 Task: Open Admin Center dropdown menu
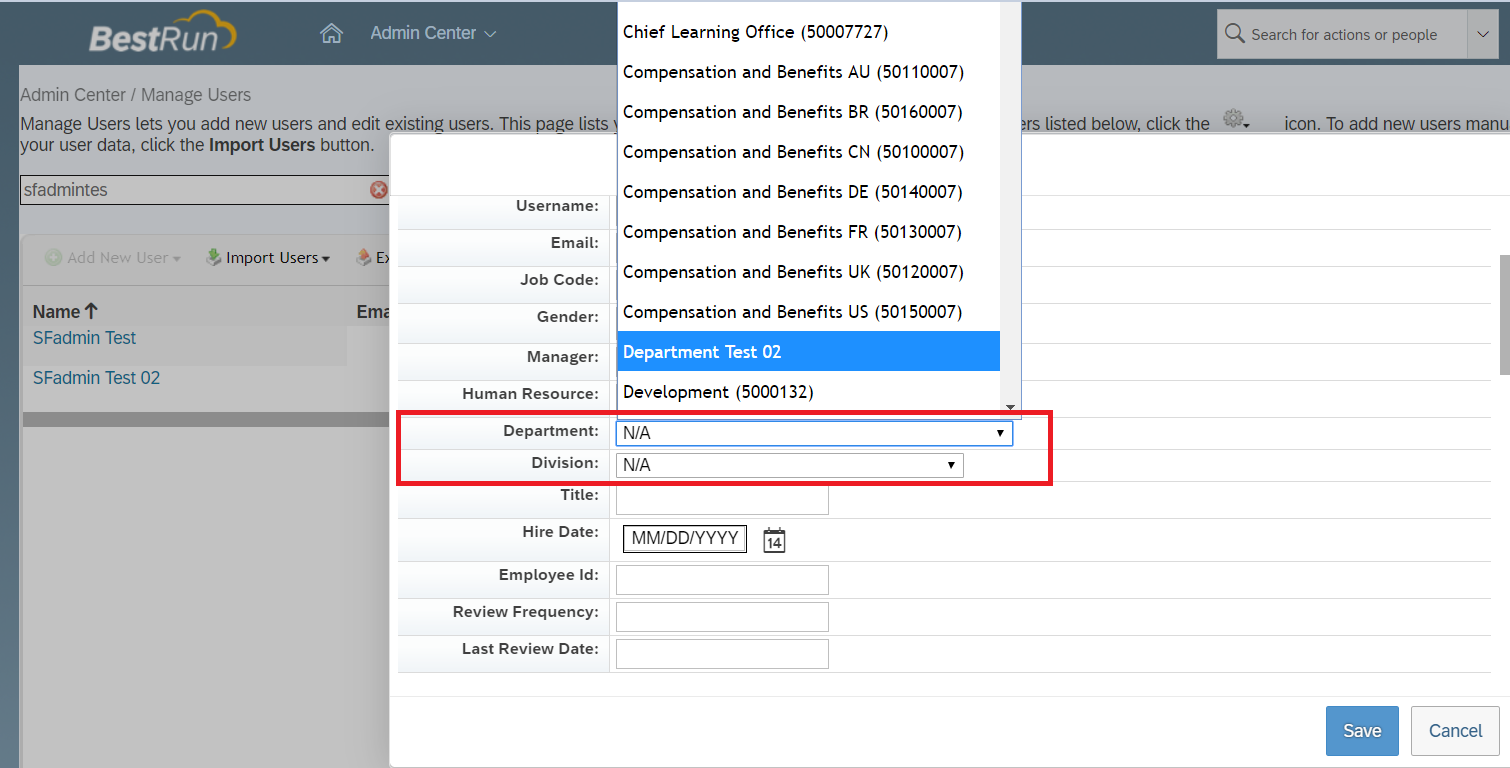[433, 33]
